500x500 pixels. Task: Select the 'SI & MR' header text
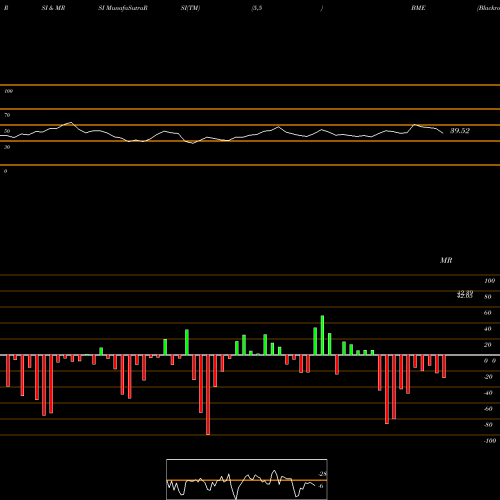click(x=53, y=8)
